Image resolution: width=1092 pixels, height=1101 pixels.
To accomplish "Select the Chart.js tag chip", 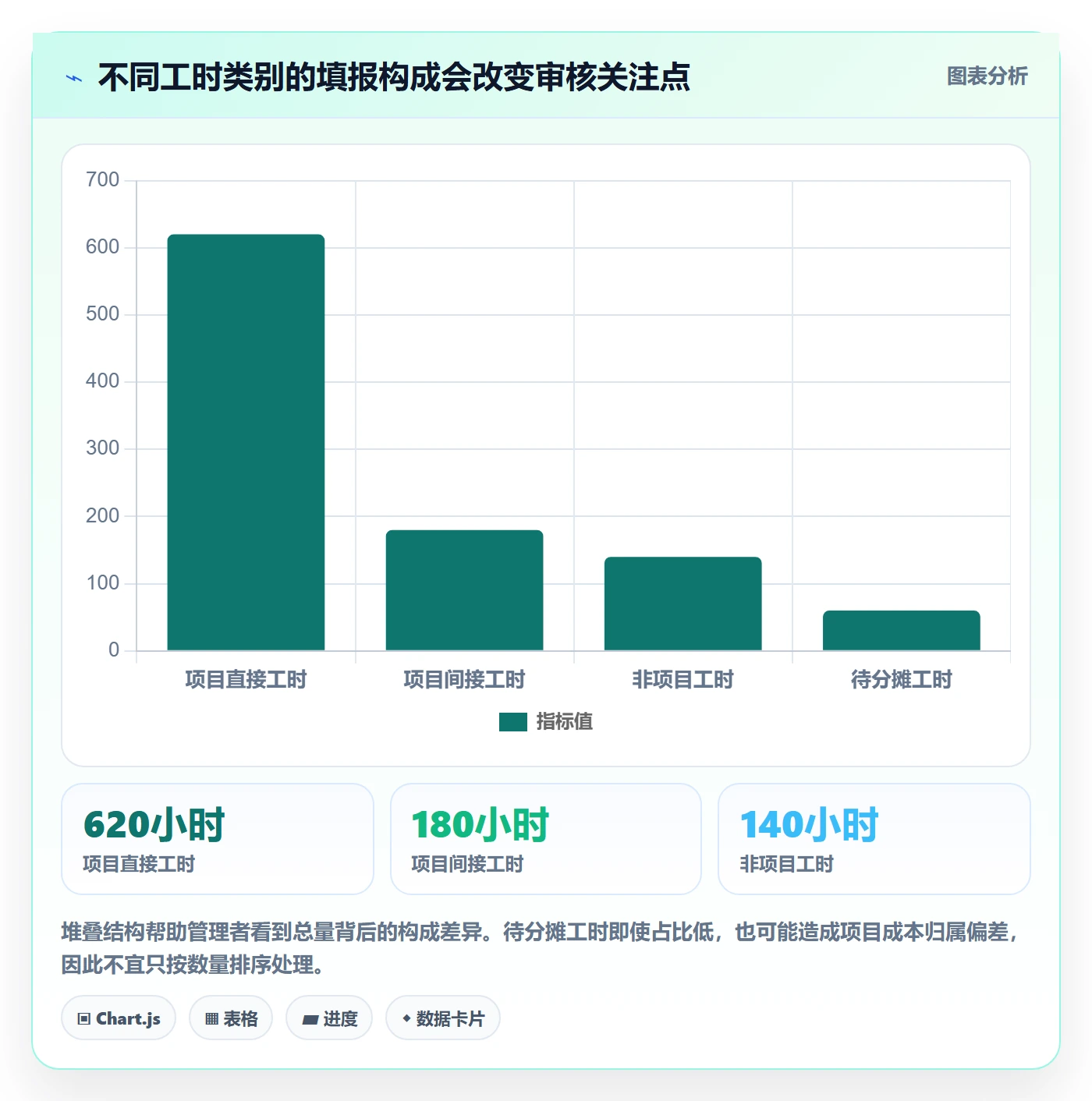I will pos(119,1018).
